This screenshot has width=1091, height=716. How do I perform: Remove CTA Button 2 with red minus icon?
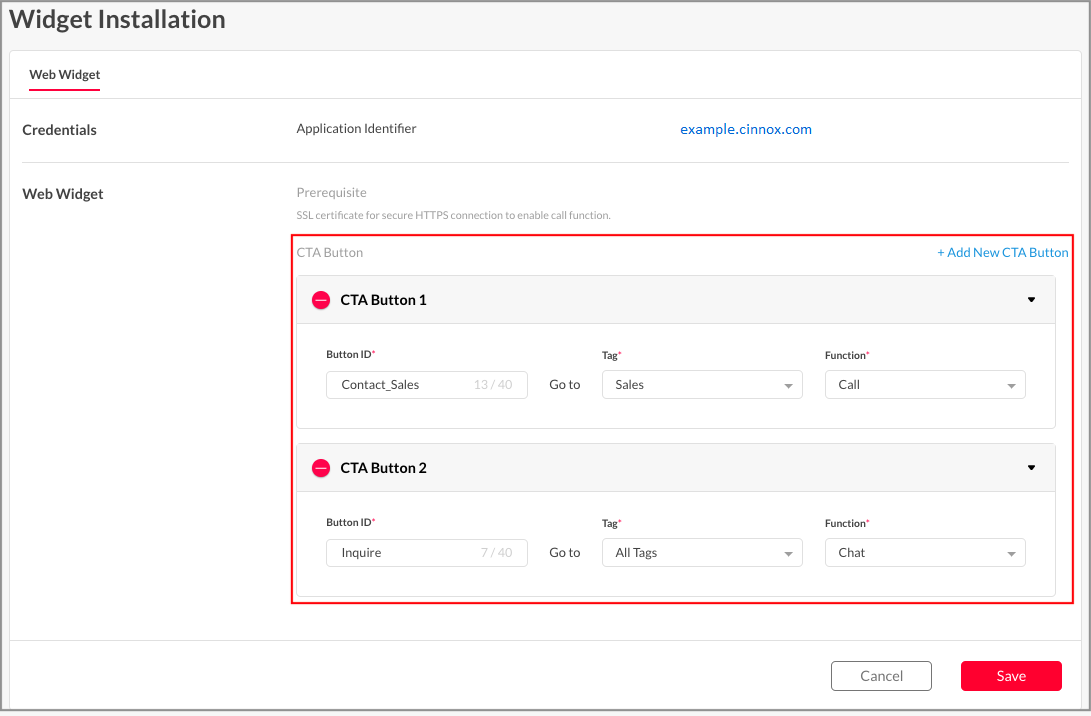coord(321,468)
